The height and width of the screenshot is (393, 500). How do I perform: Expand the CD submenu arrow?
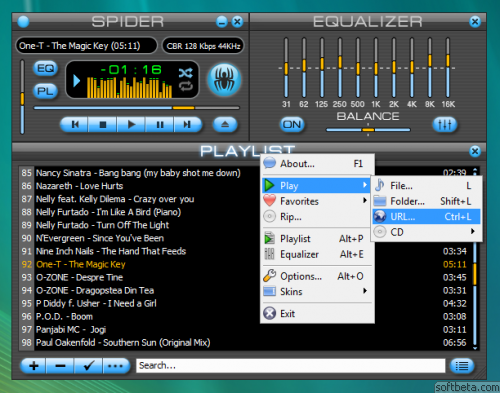472,232
